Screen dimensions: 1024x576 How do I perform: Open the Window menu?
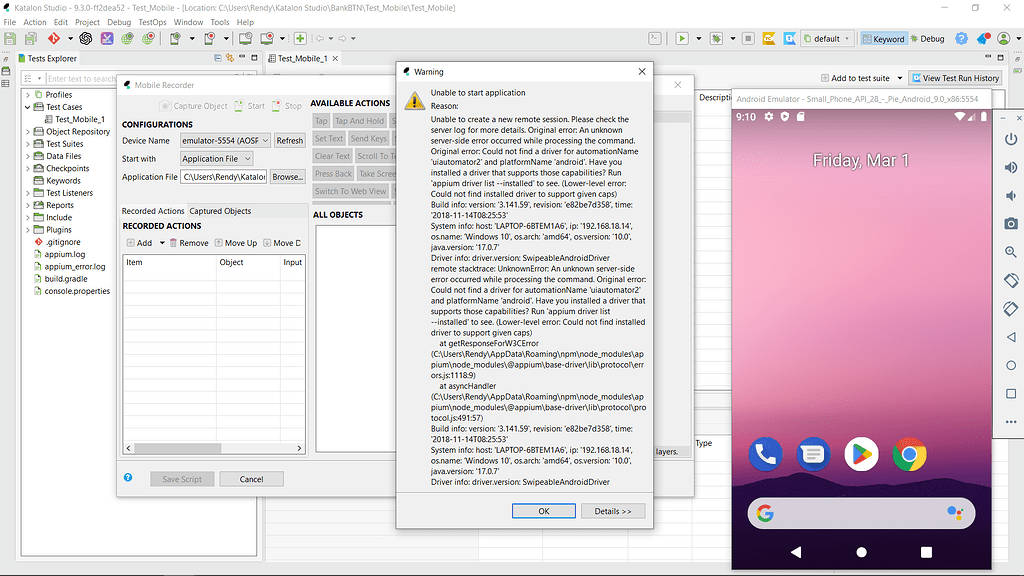click(x=188, y=22)
